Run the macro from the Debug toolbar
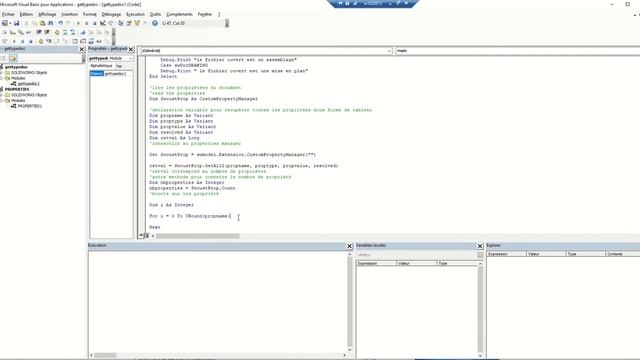This screenshot has width=640, height=360. click(14, 41)
